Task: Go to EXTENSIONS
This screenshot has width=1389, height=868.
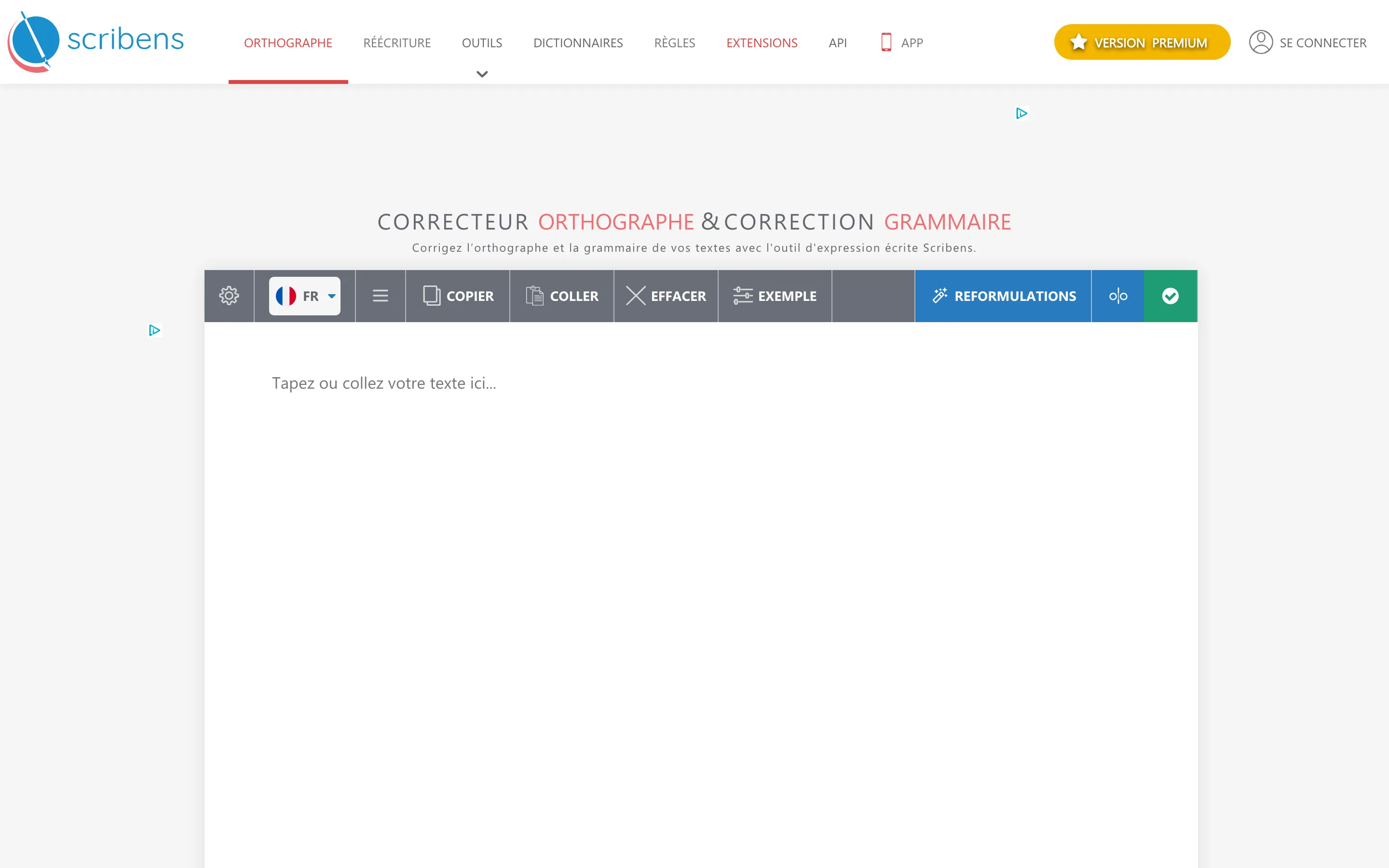Action: coord(762,43)
